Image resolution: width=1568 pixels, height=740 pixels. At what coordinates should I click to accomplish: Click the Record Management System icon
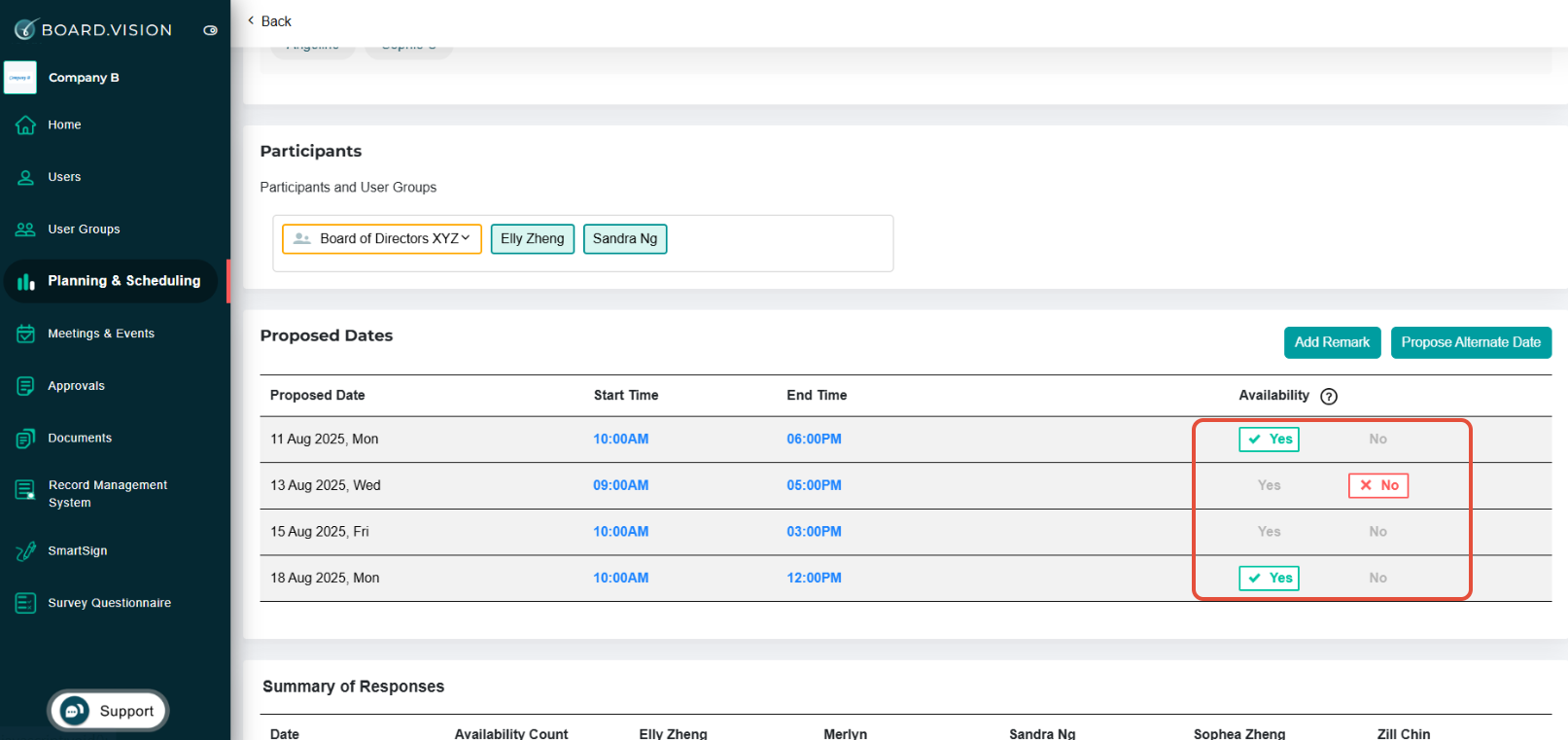pyautogui.click(x=26, y=491)
